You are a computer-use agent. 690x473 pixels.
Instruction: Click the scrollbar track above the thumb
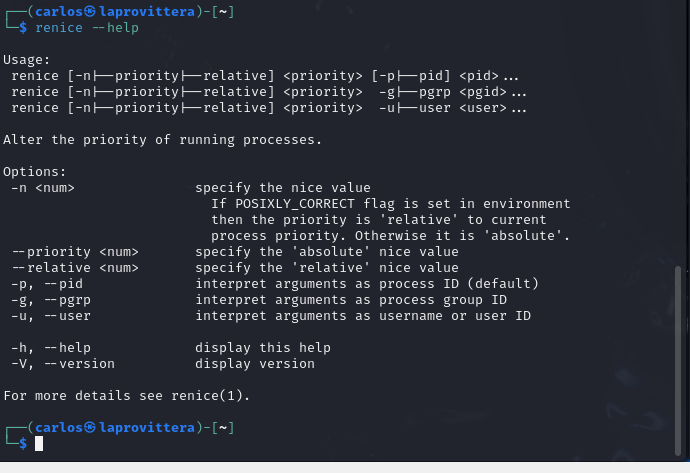tap(678, 132)
